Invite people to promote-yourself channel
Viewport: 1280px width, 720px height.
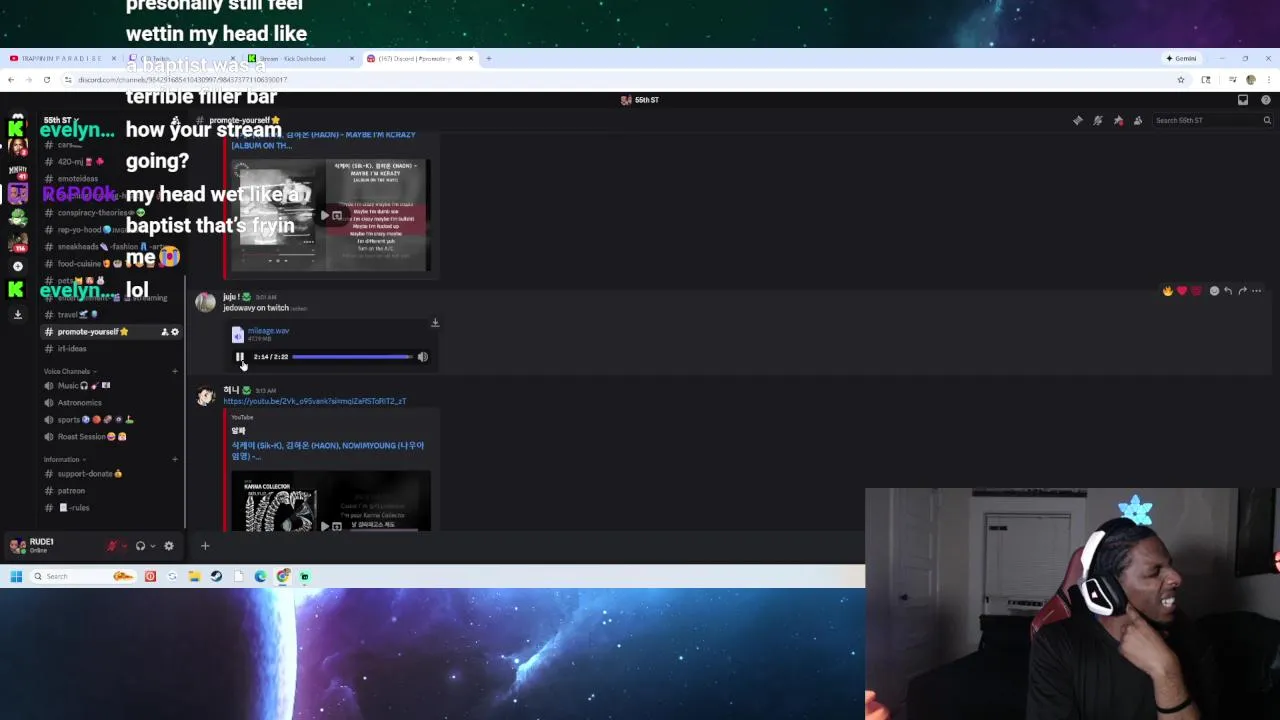[x=164, y=332]
